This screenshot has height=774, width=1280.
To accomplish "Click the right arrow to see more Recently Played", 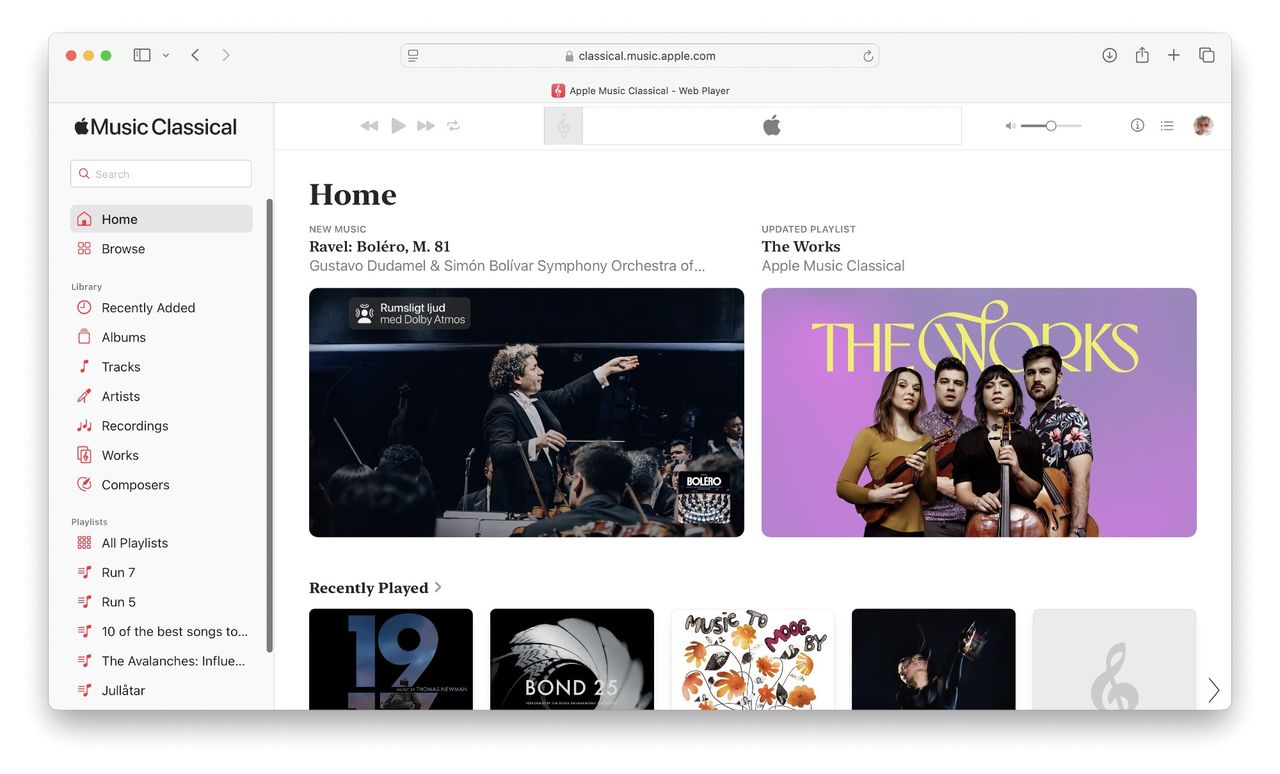I will [x=1213, y=690].
